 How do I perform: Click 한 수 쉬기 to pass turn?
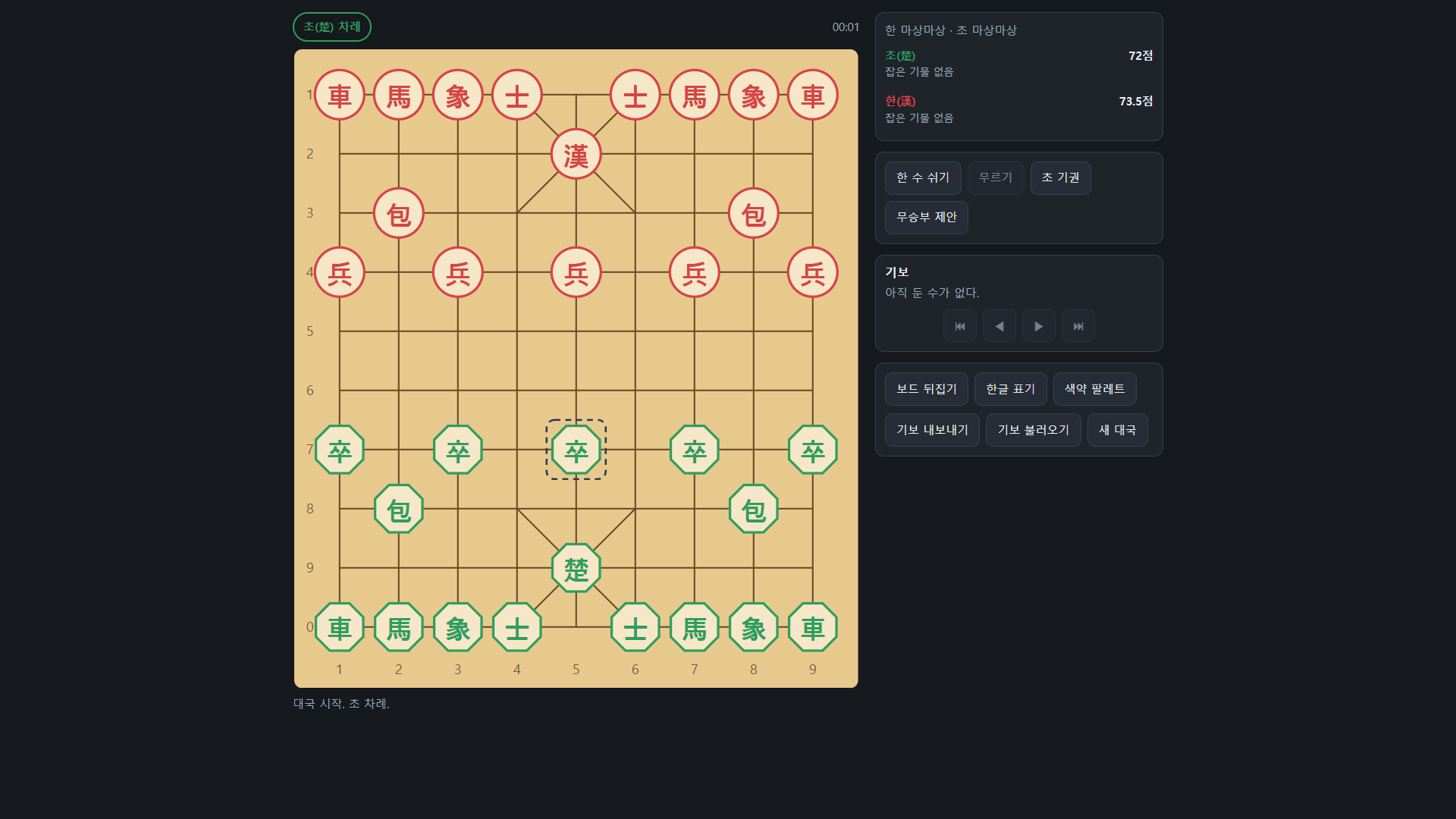[922, 177]
